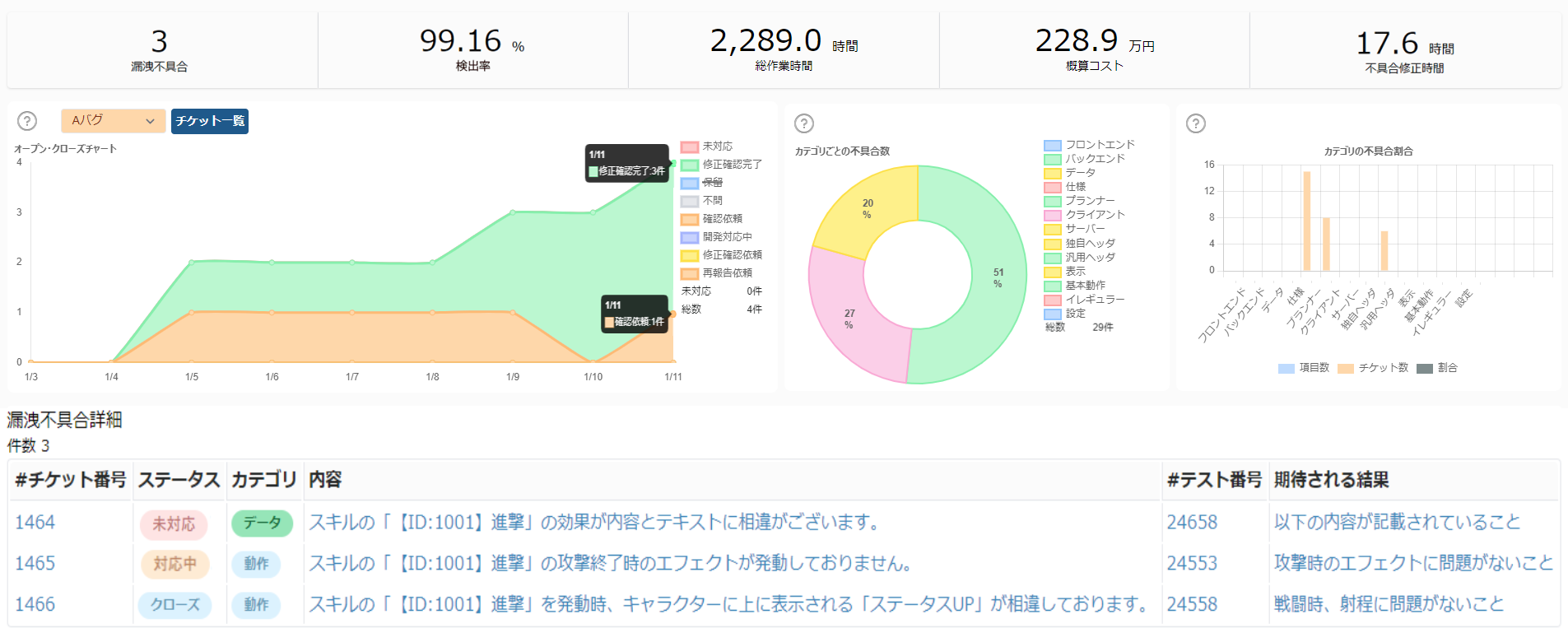Open ticket number 1466
1568x633 pixels.
coord(35,604)
